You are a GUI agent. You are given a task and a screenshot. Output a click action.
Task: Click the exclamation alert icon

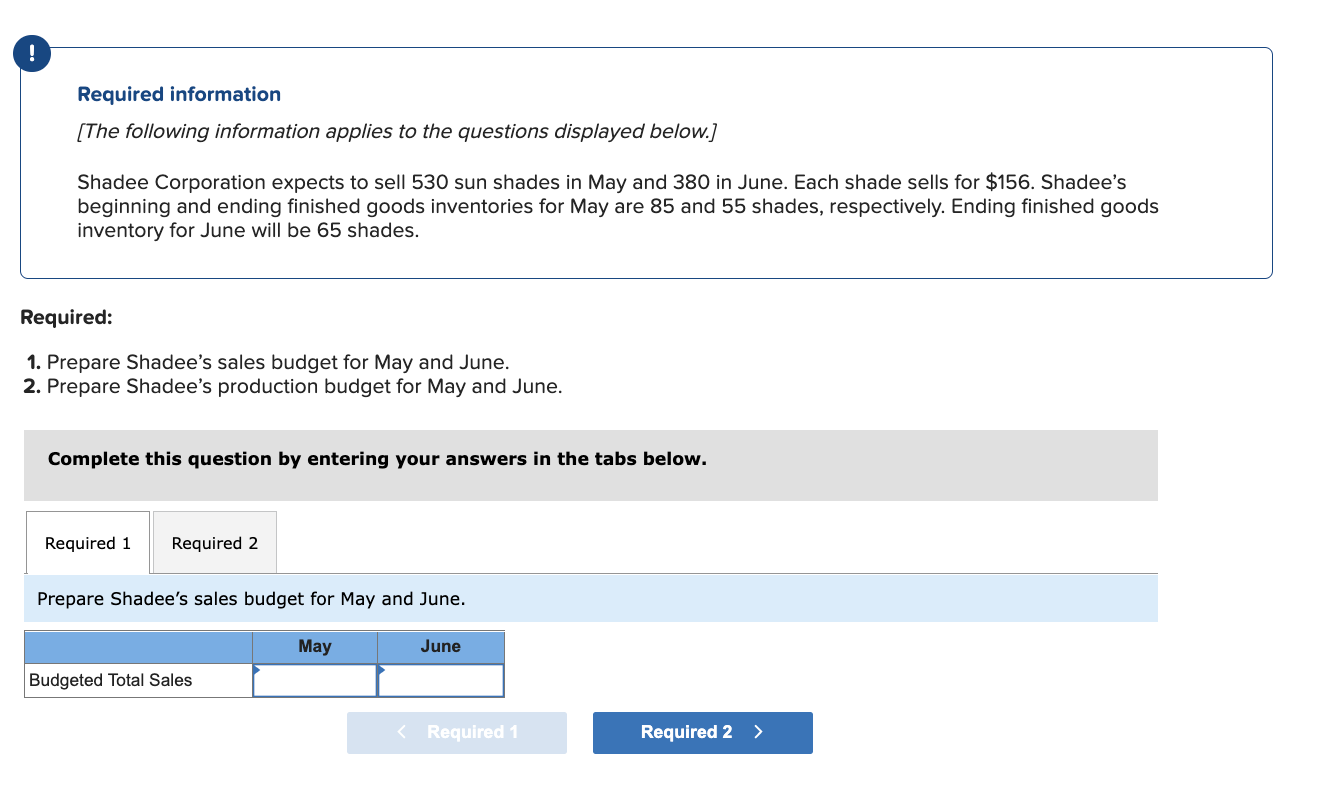[31, 53]
